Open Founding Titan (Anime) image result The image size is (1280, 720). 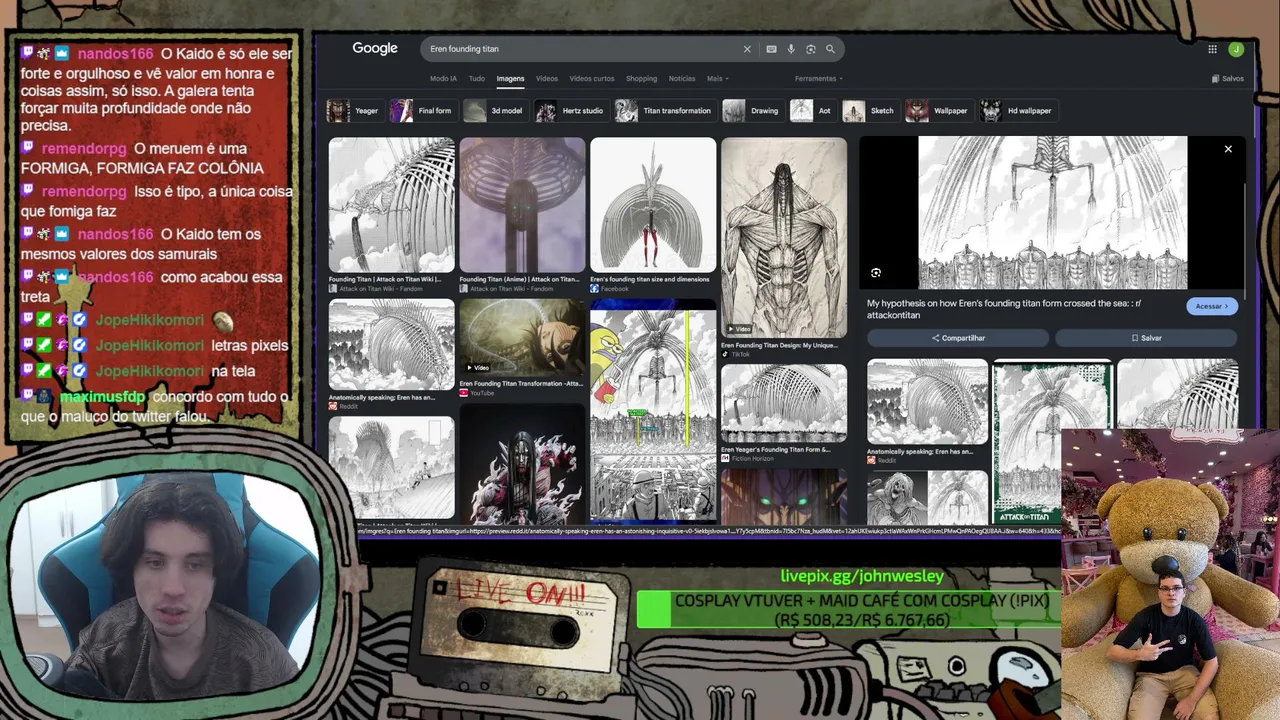522,205
